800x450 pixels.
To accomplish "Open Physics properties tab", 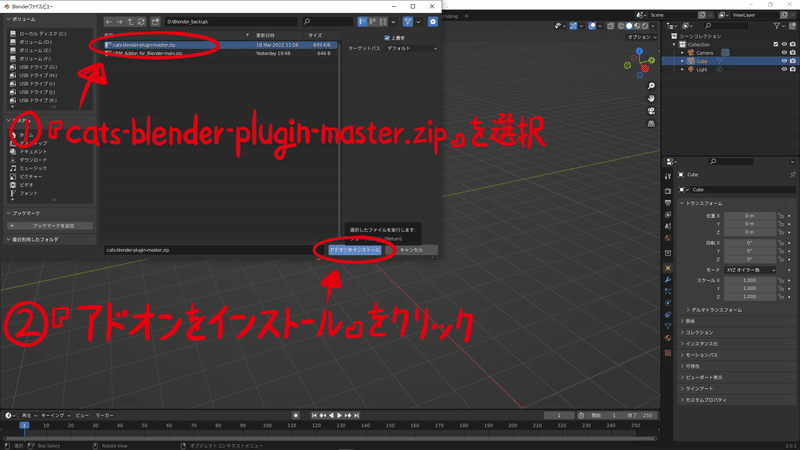I will tap(668, 303).
